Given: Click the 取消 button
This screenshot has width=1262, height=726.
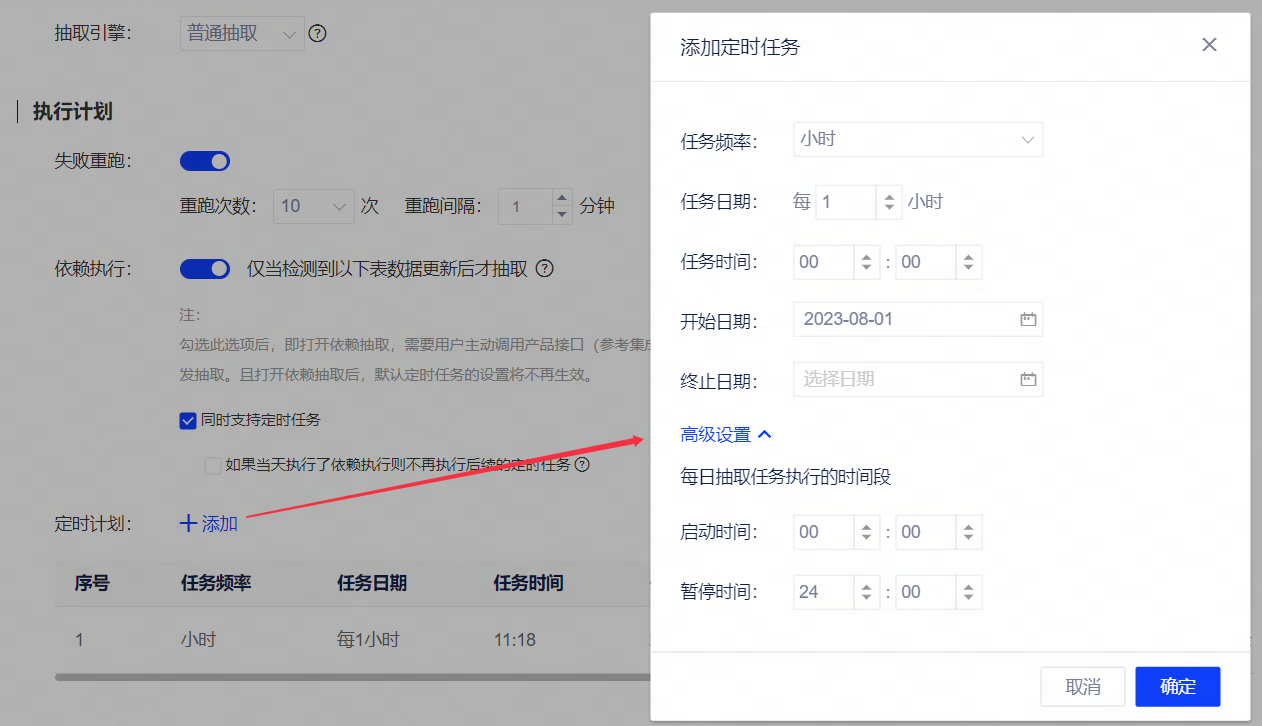Looking at the screenshot, I should tap(1082, 687).
